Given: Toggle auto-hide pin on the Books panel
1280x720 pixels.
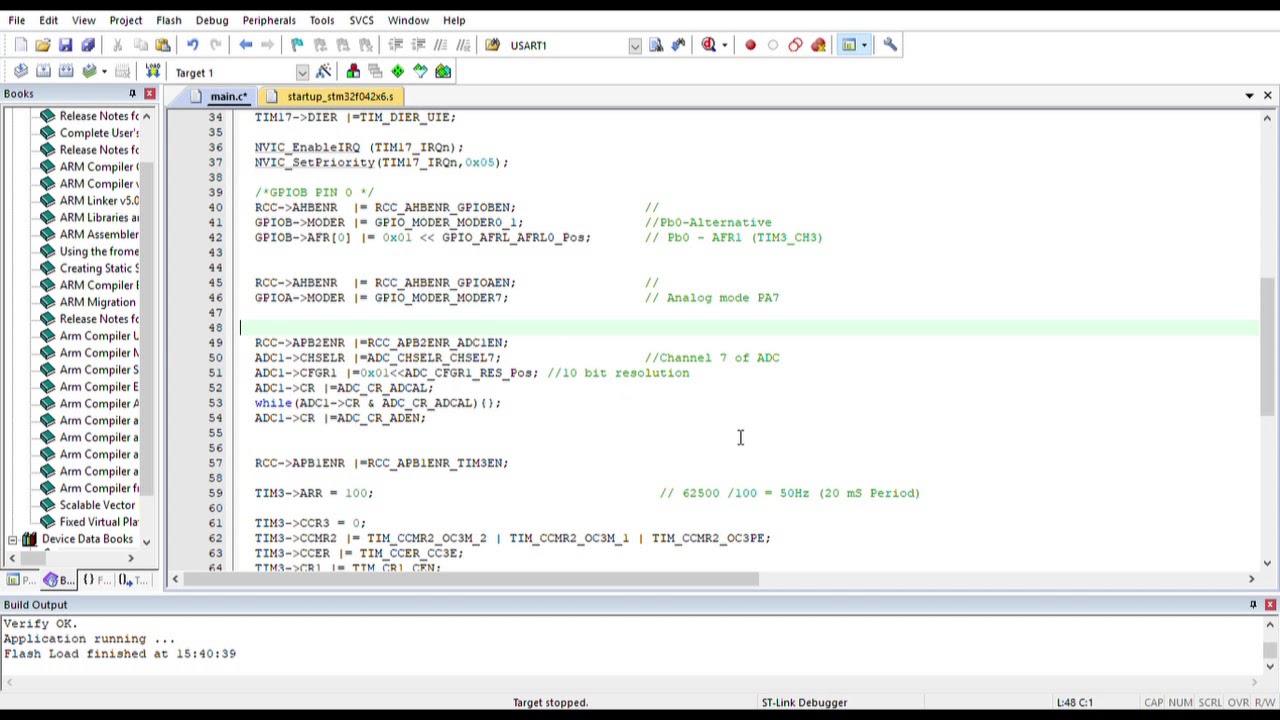Looking at the screenshot, I should pyautogui.click(x=132, y=94).
